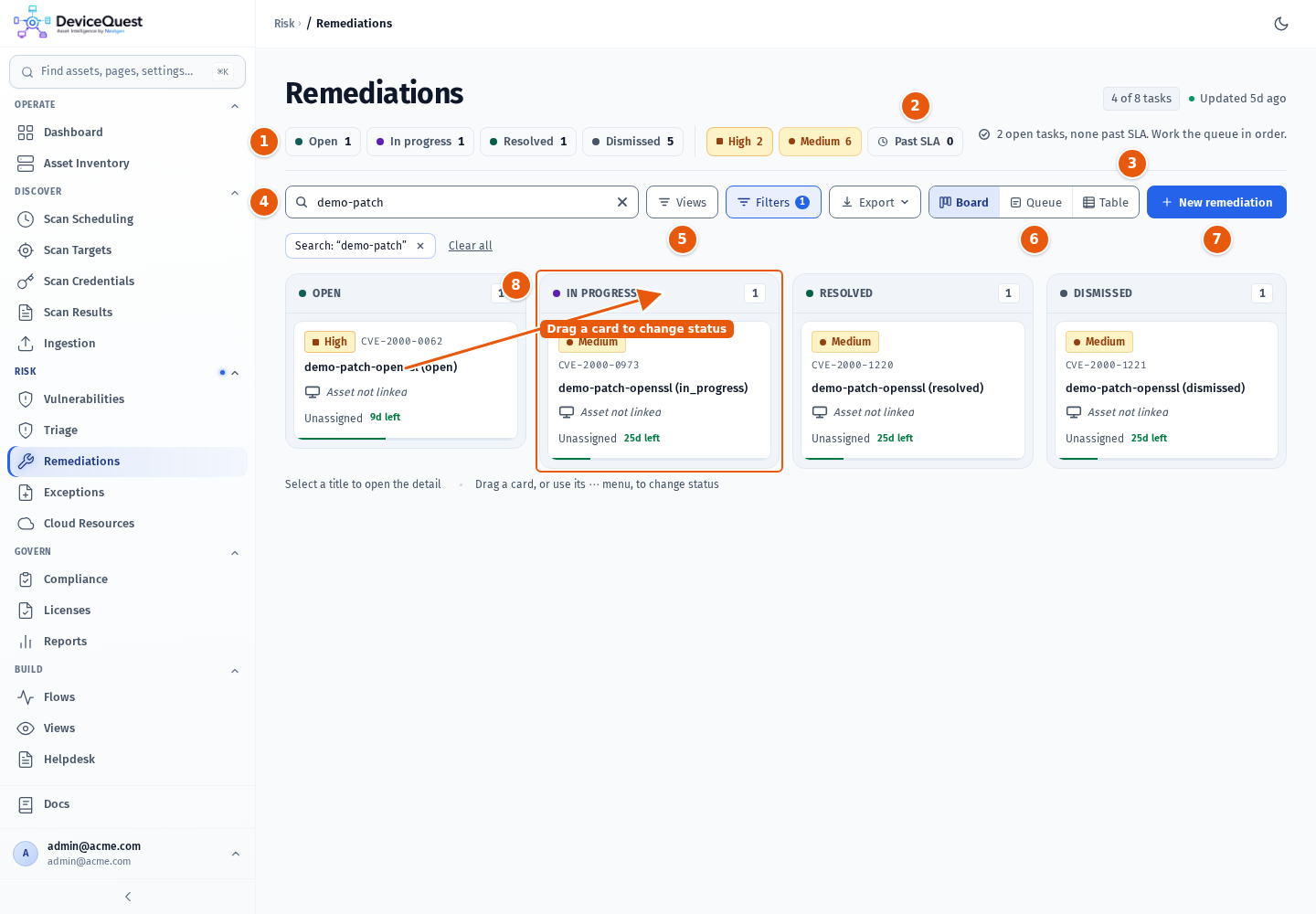Switch to the Queue view tab
The image size is (1316, 914).
1036,202
